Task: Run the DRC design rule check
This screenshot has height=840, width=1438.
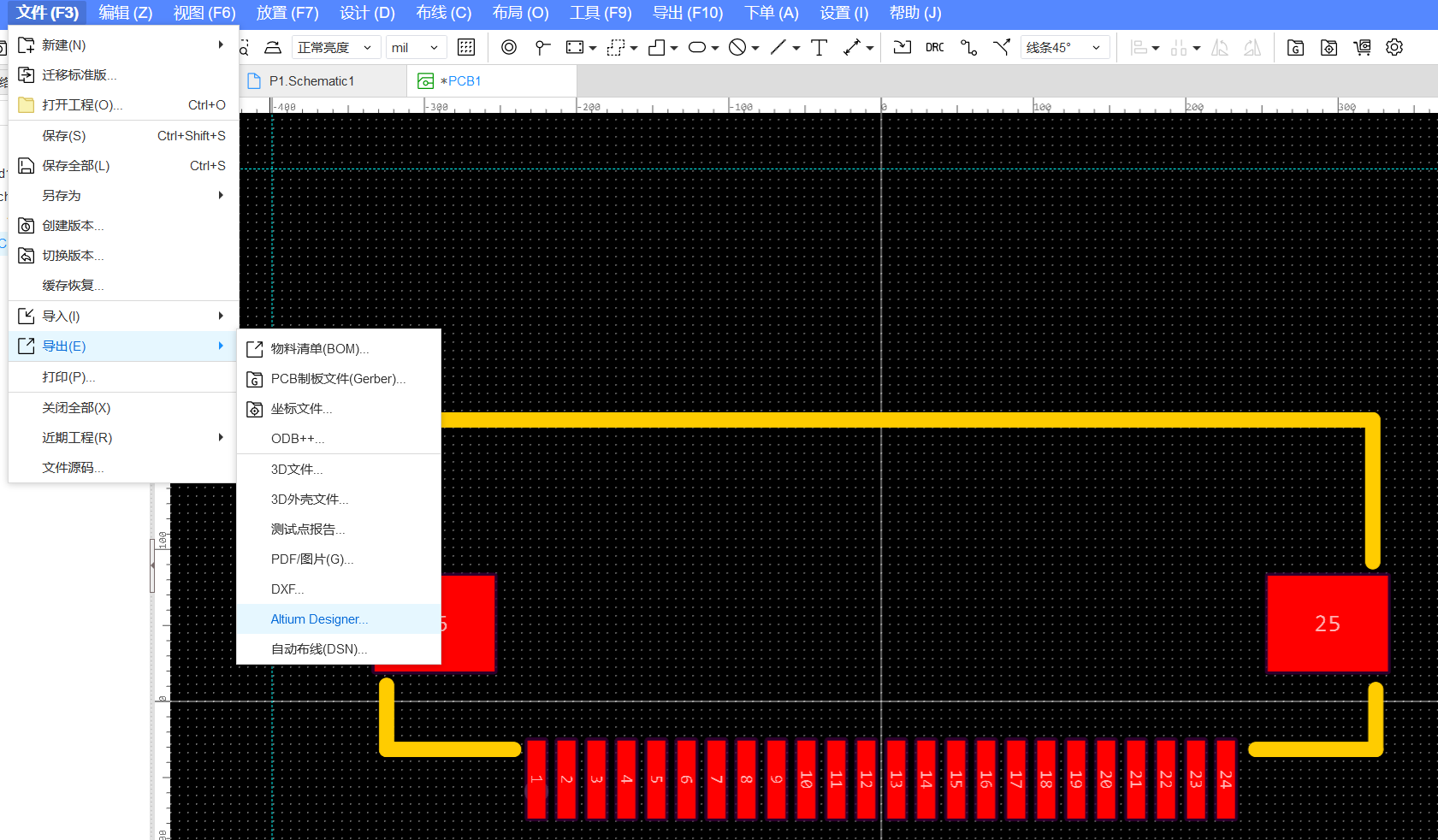Action: 934,48
